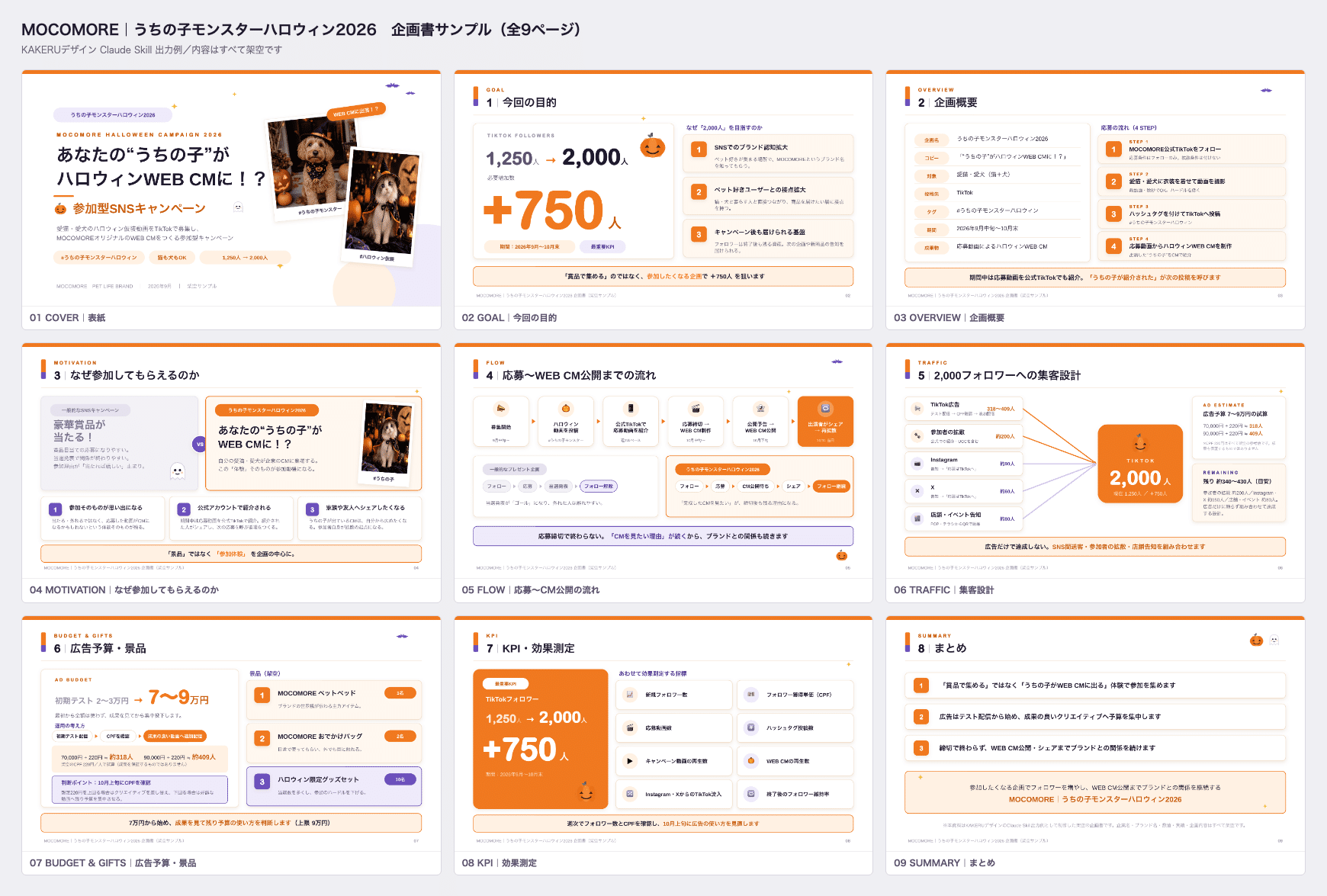Click the pumpkin icon beside 参加型SNSキャンペーン on cover
The image size is (1327, 896).
(x=60, y=208)
